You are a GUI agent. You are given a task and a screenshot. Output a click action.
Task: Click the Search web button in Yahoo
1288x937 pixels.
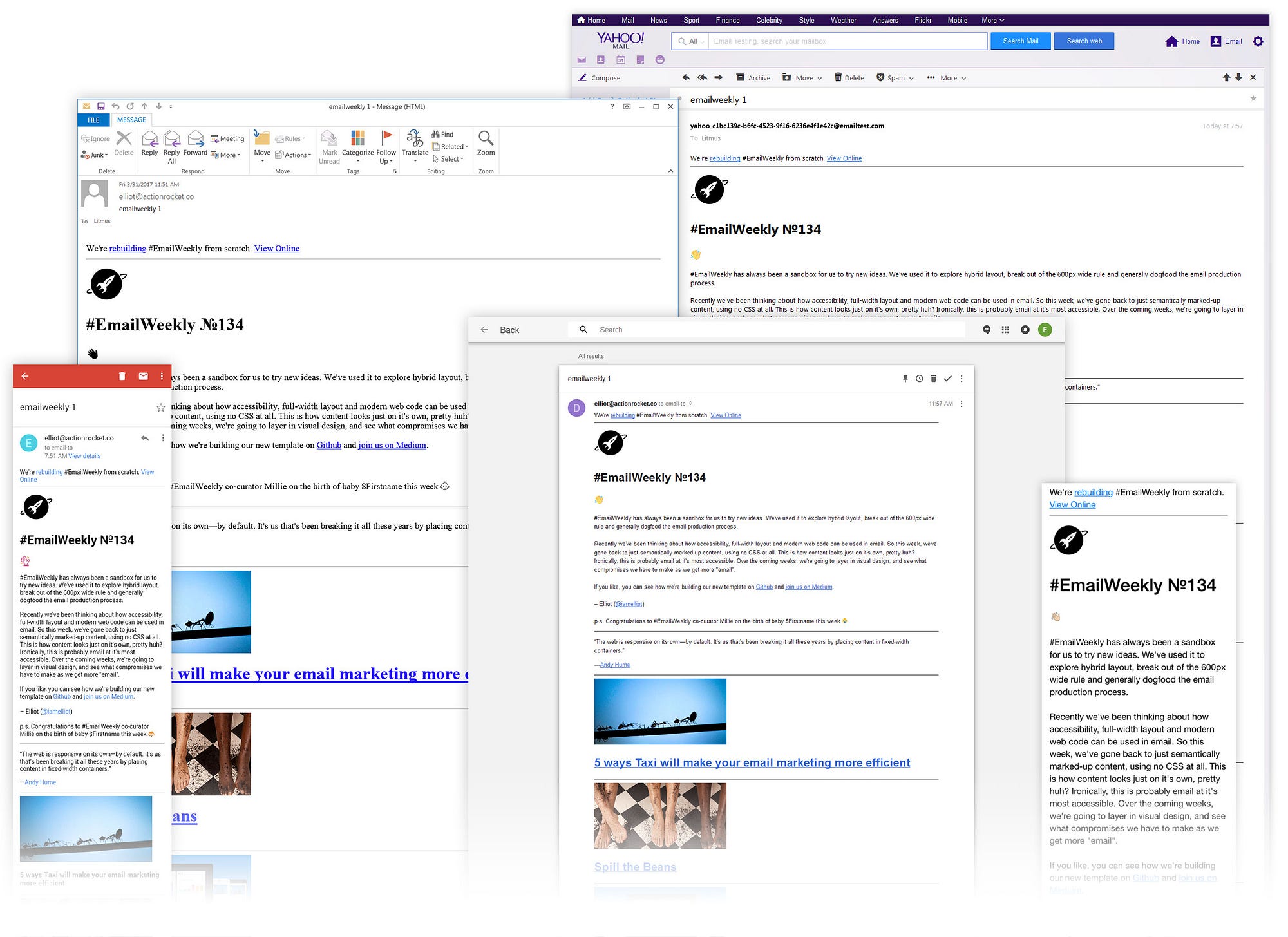tap(1084, 41)
